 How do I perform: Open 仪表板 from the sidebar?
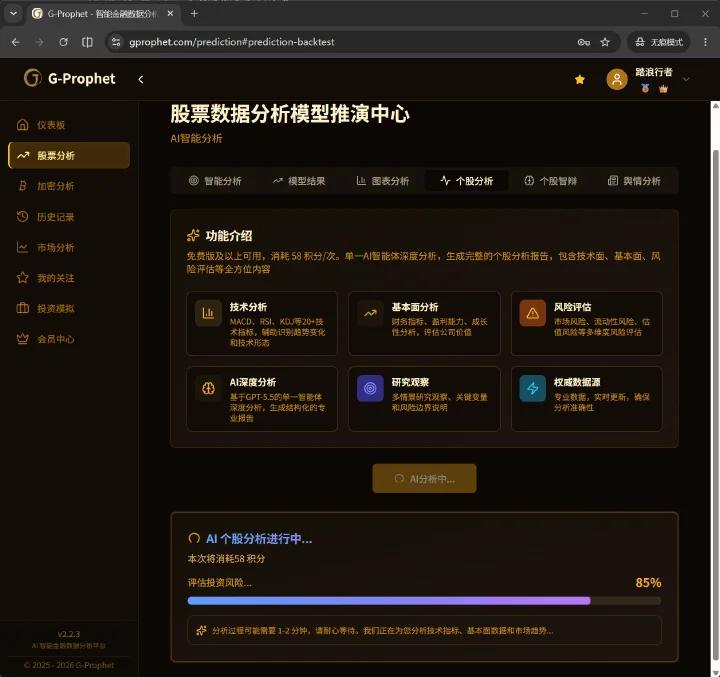pos(69,125)
